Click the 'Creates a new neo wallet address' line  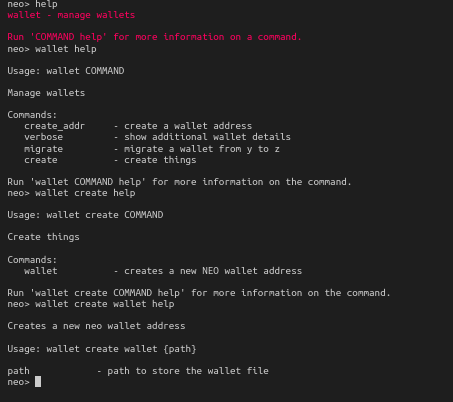point(96,326)
